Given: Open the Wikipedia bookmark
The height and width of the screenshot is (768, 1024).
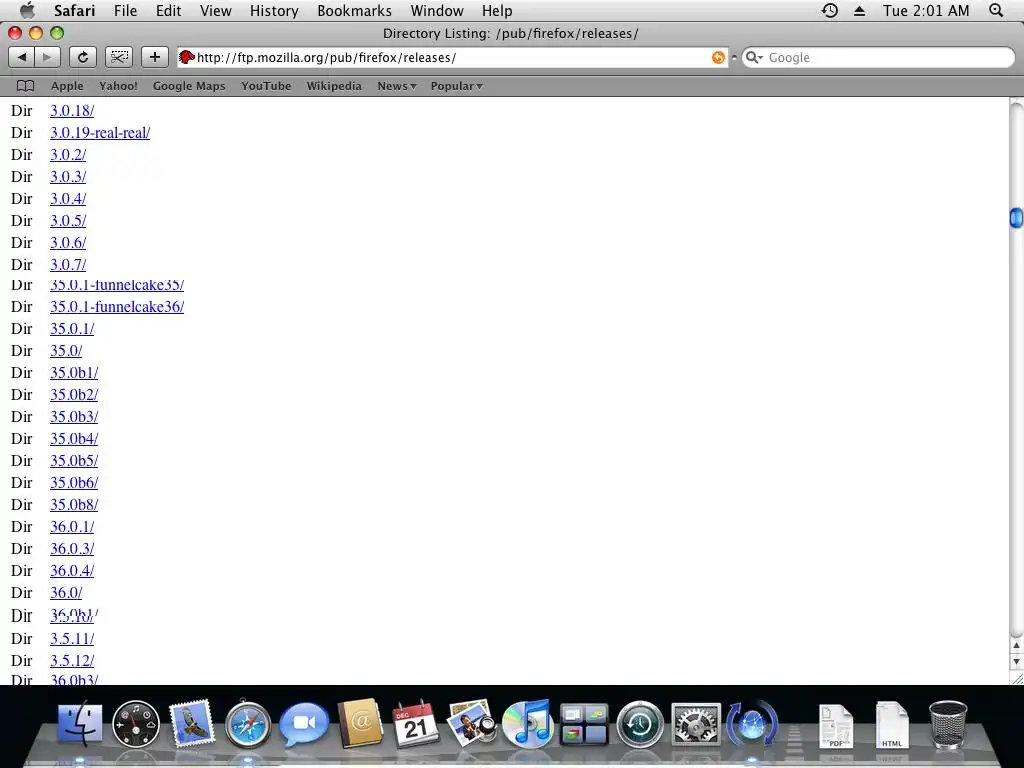Looking at the screenshot, I should click(x=334, y=86).
